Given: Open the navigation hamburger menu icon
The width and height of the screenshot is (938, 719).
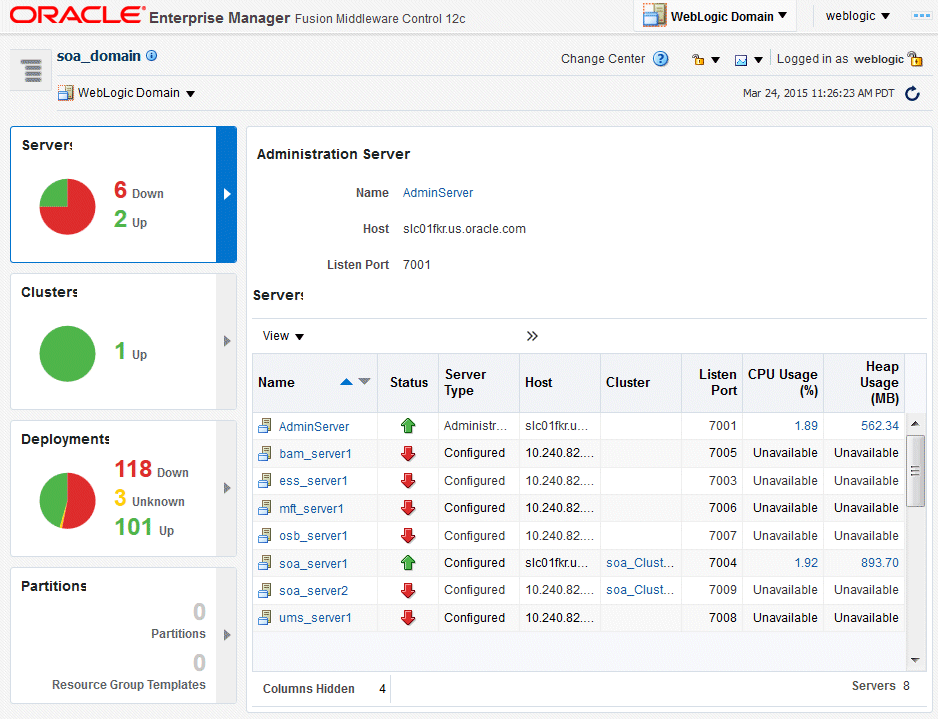Looking at the screenshot, I should coord(31,70).
